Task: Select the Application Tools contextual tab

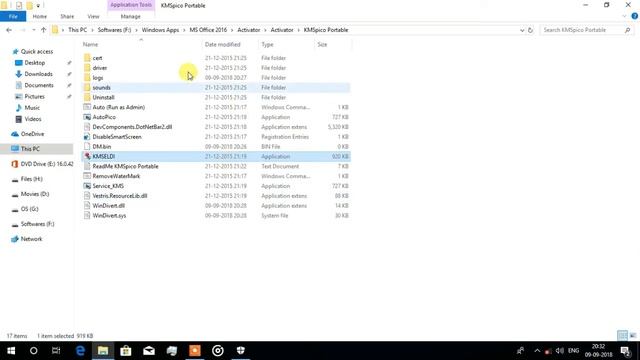Action: (x=131, y=5)
